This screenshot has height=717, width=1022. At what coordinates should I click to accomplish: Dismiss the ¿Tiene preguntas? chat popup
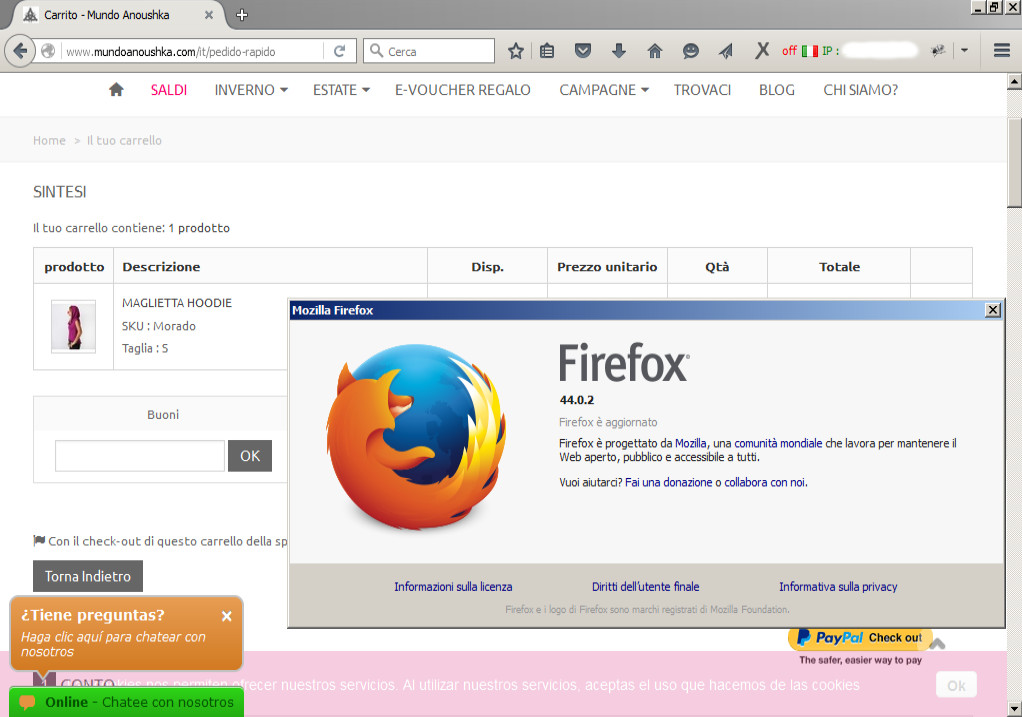tap(226, 616)
